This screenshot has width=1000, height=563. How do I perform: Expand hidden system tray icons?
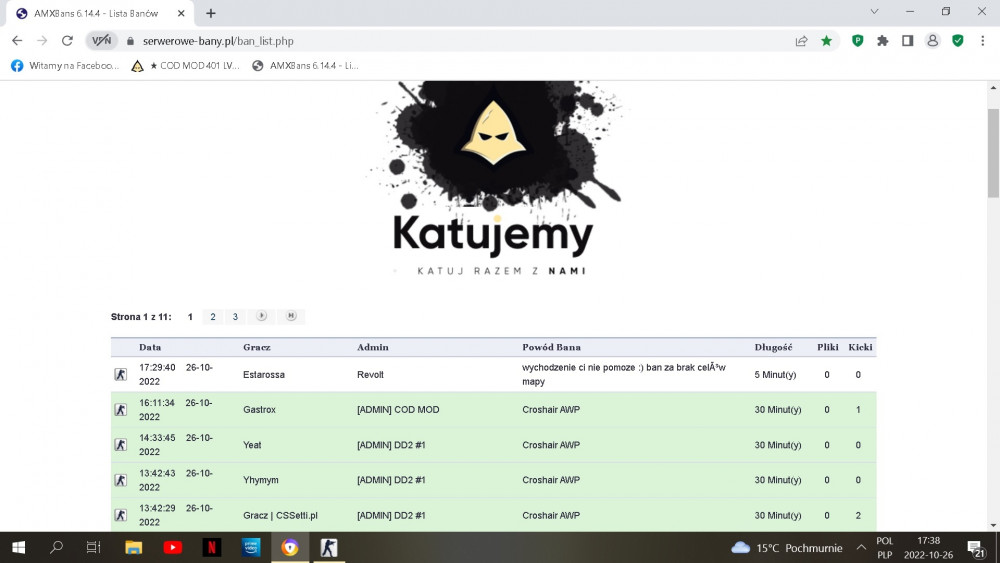[x=862, y=548]
